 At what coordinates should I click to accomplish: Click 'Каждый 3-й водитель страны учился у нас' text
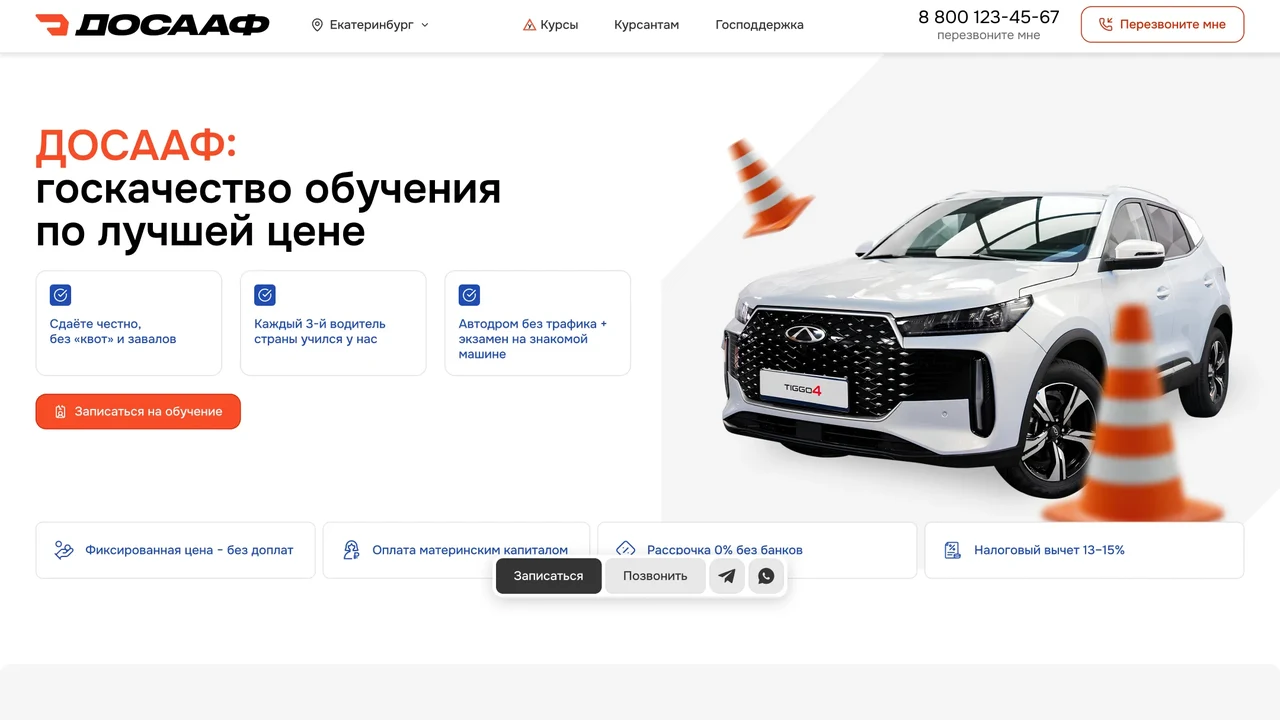tap(320, 331)
